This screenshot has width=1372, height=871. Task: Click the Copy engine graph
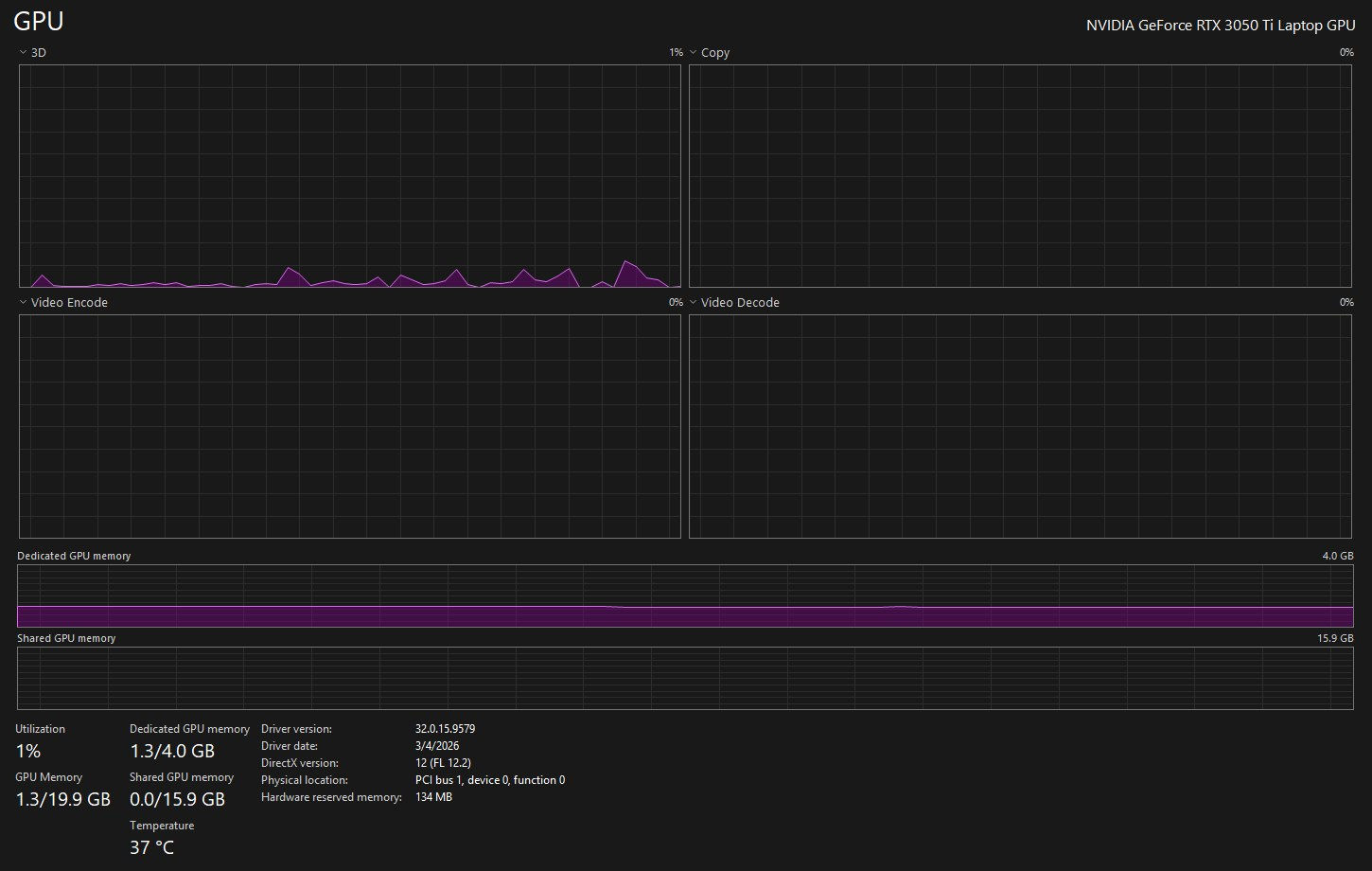[x=1021, y=176]
